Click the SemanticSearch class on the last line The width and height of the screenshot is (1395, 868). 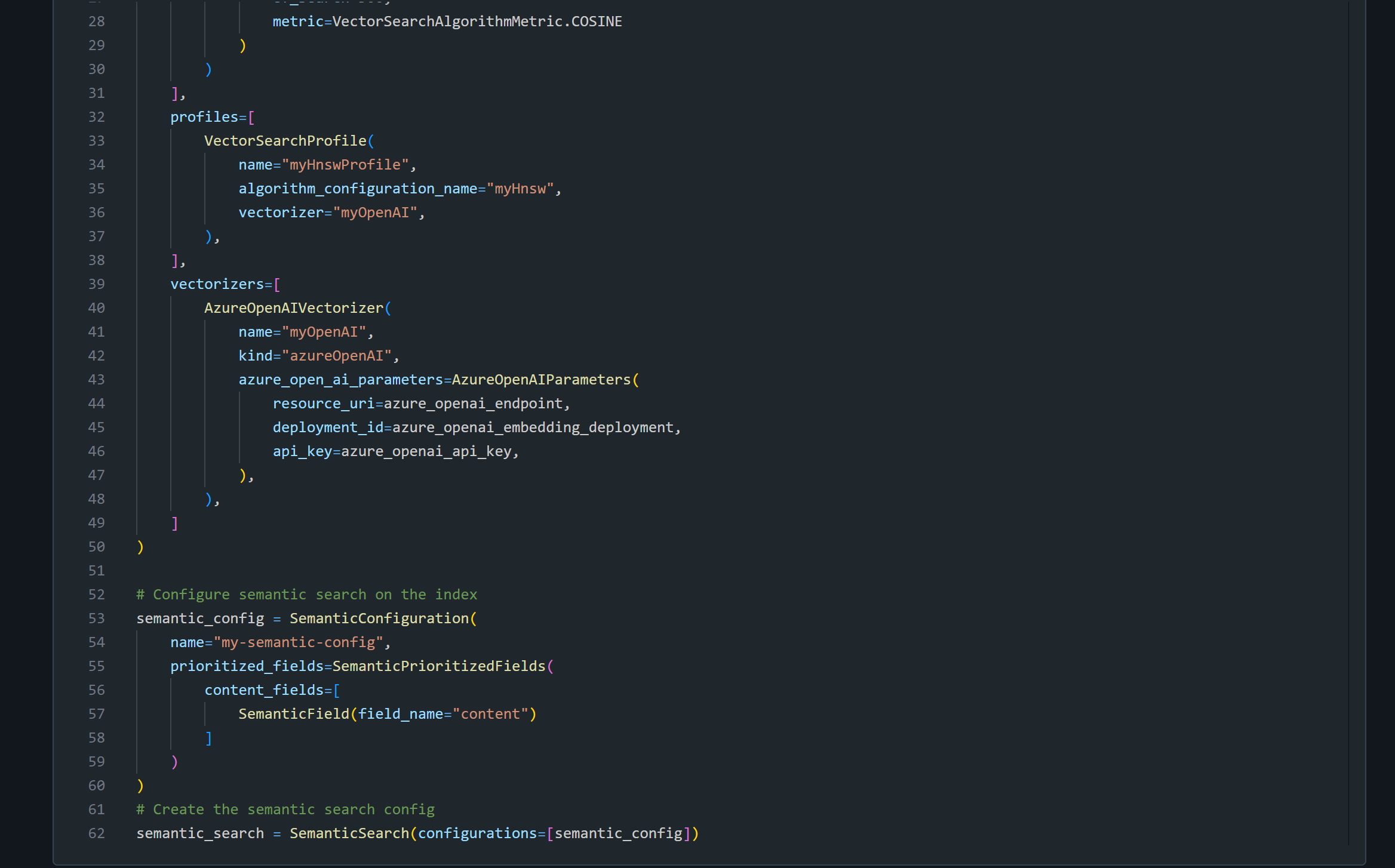pos(349,833)
